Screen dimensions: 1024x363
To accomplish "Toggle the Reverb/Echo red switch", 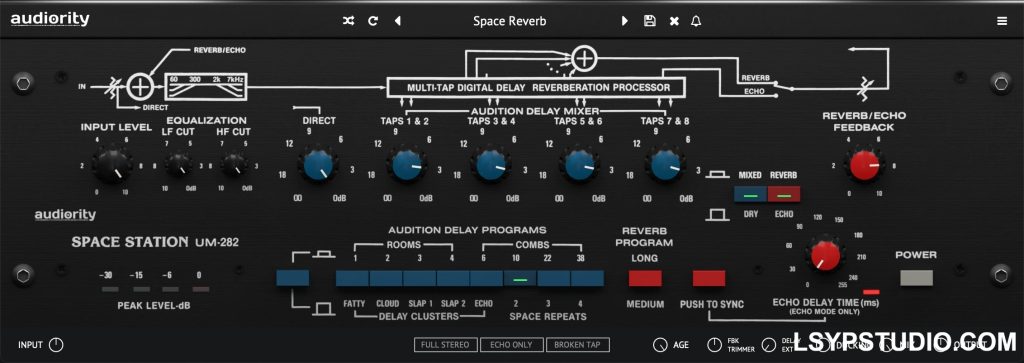I will (x=784, y=195).
